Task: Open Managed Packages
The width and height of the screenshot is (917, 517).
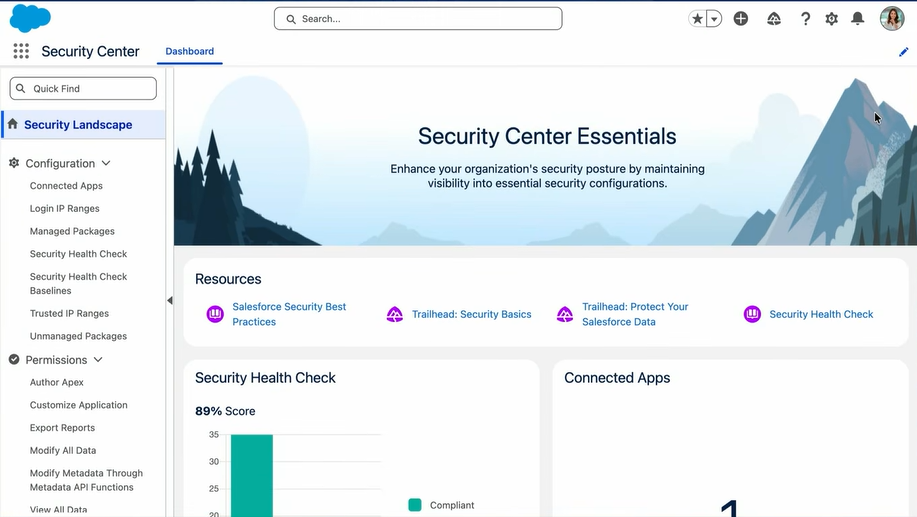Action: point(72,232)
